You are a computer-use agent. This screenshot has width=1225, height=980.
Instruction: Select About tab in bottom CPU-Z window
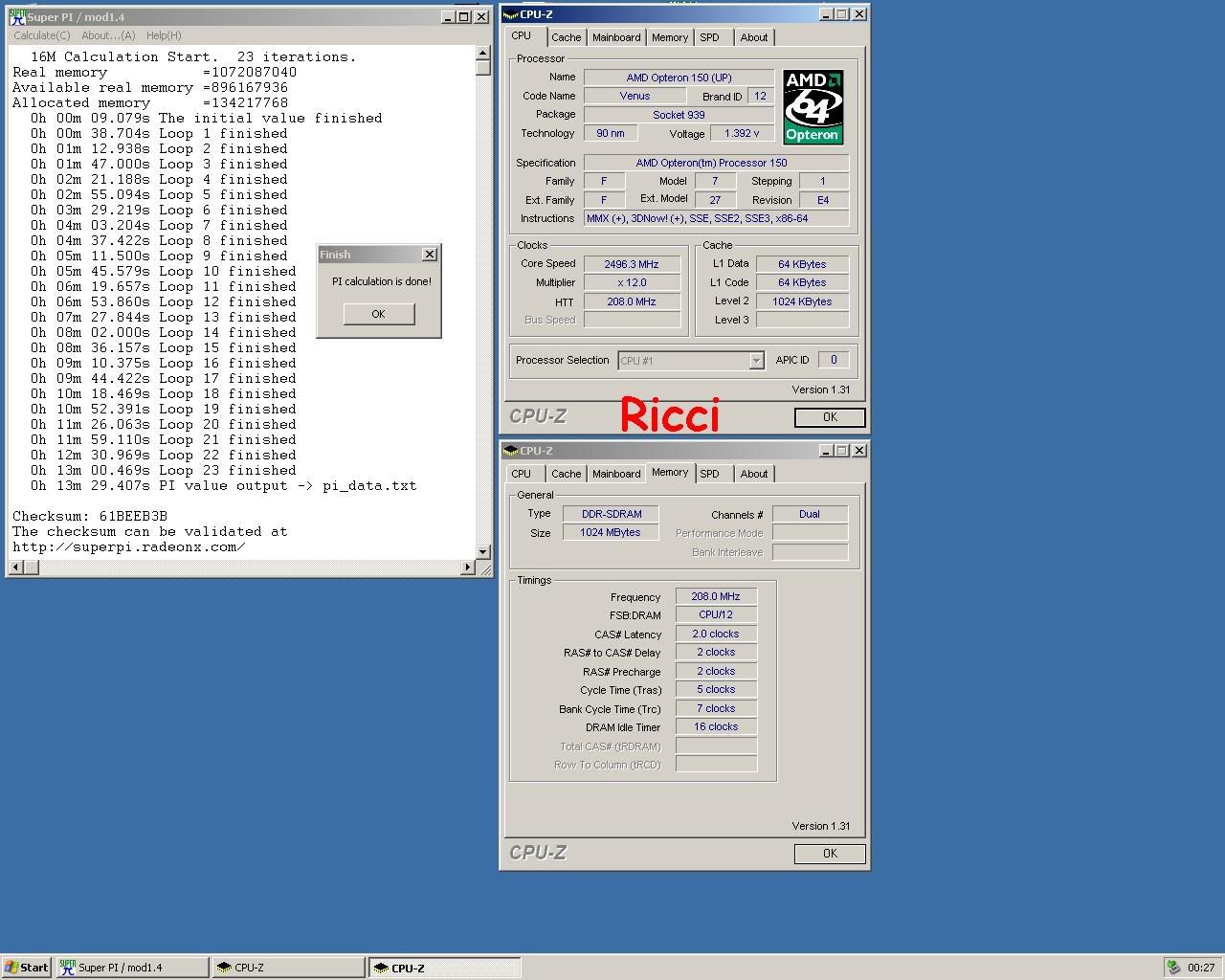754,474
